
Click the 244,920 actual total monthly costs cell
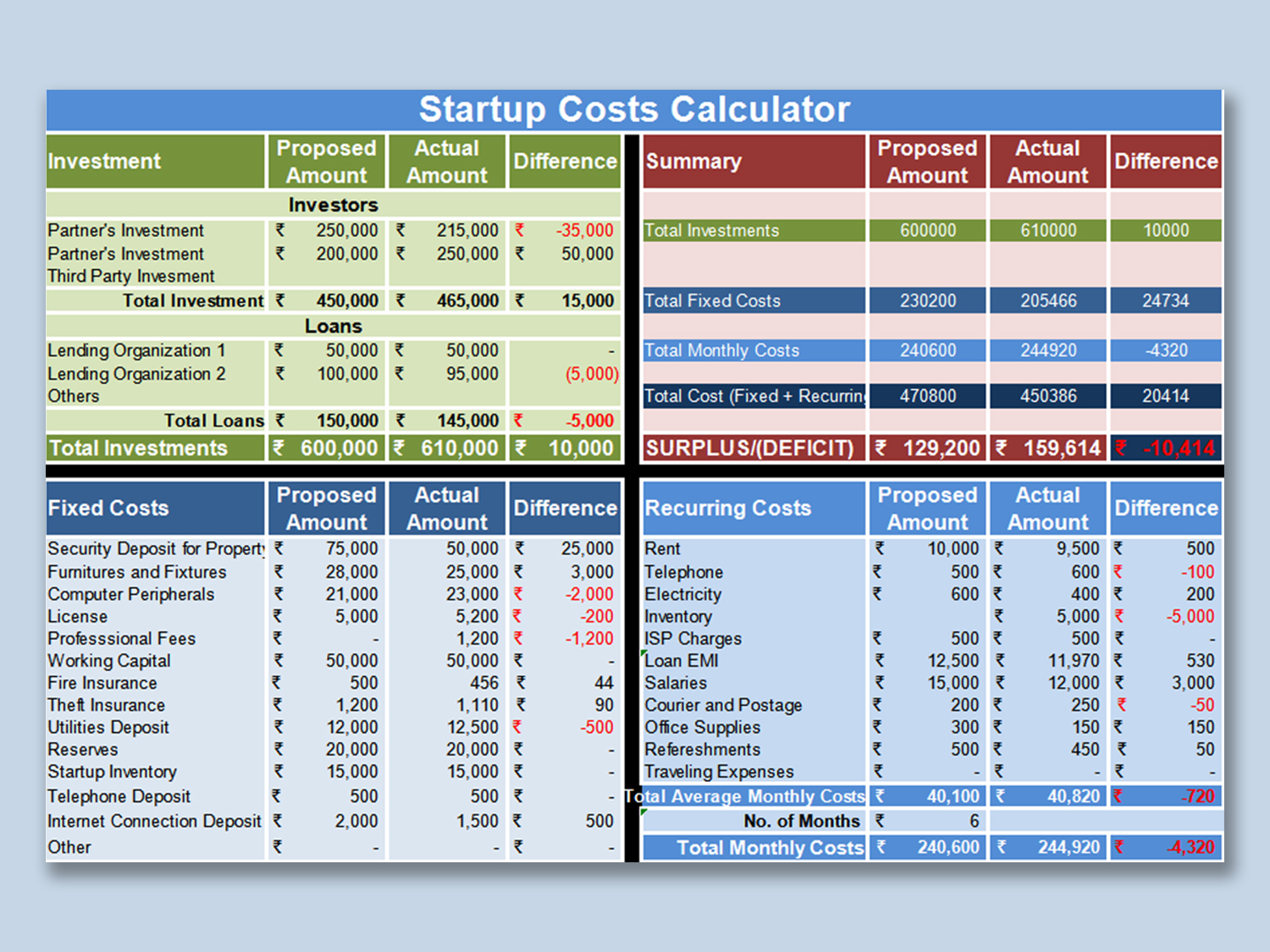point(1048,847)
